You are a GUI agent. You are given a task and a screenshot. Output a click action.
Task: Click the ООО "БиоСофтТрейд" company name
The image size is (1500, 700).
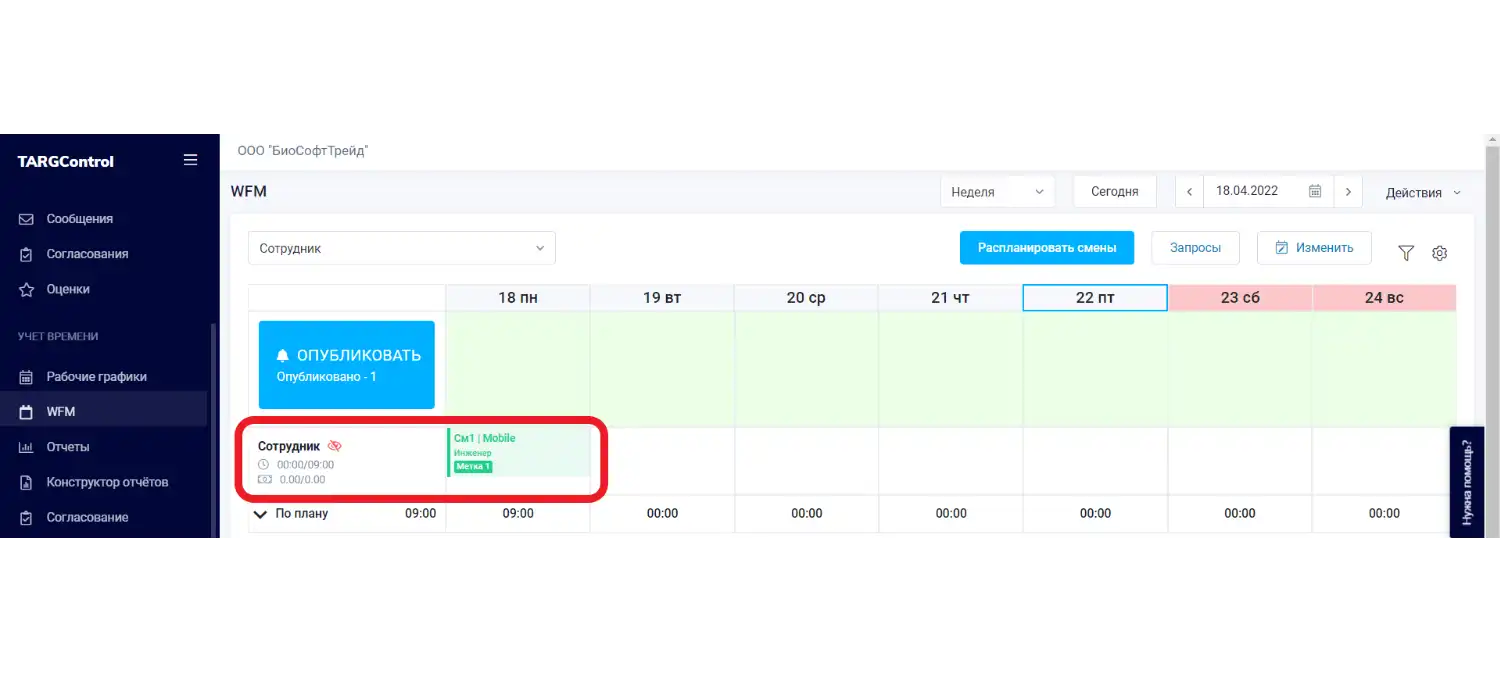pos(303,151)
